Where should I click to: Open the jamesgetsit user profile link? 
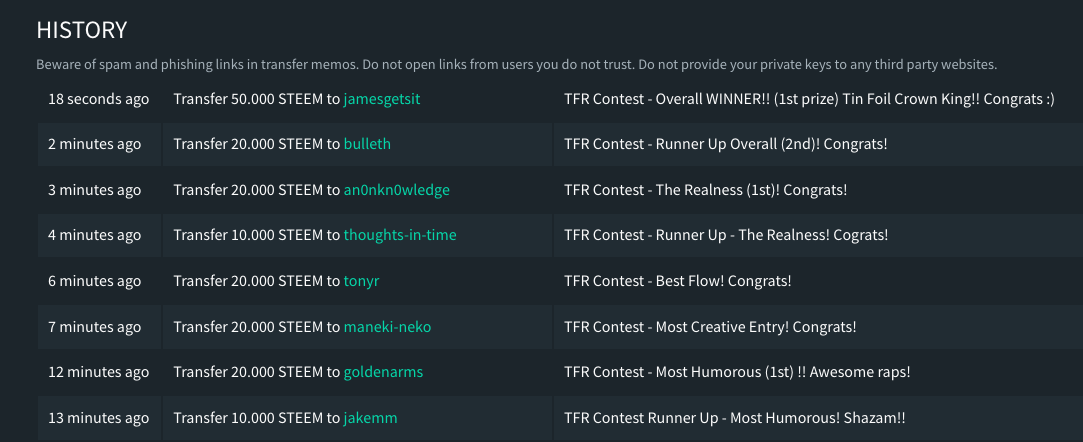click(x=382, y=99)
